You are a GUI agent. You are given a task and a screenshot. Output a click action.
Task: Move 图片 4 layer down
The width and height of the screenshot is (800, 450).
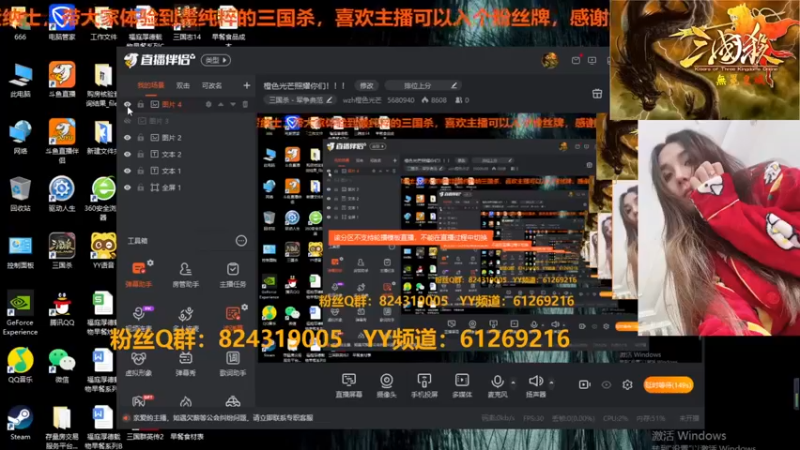[233, 104]
